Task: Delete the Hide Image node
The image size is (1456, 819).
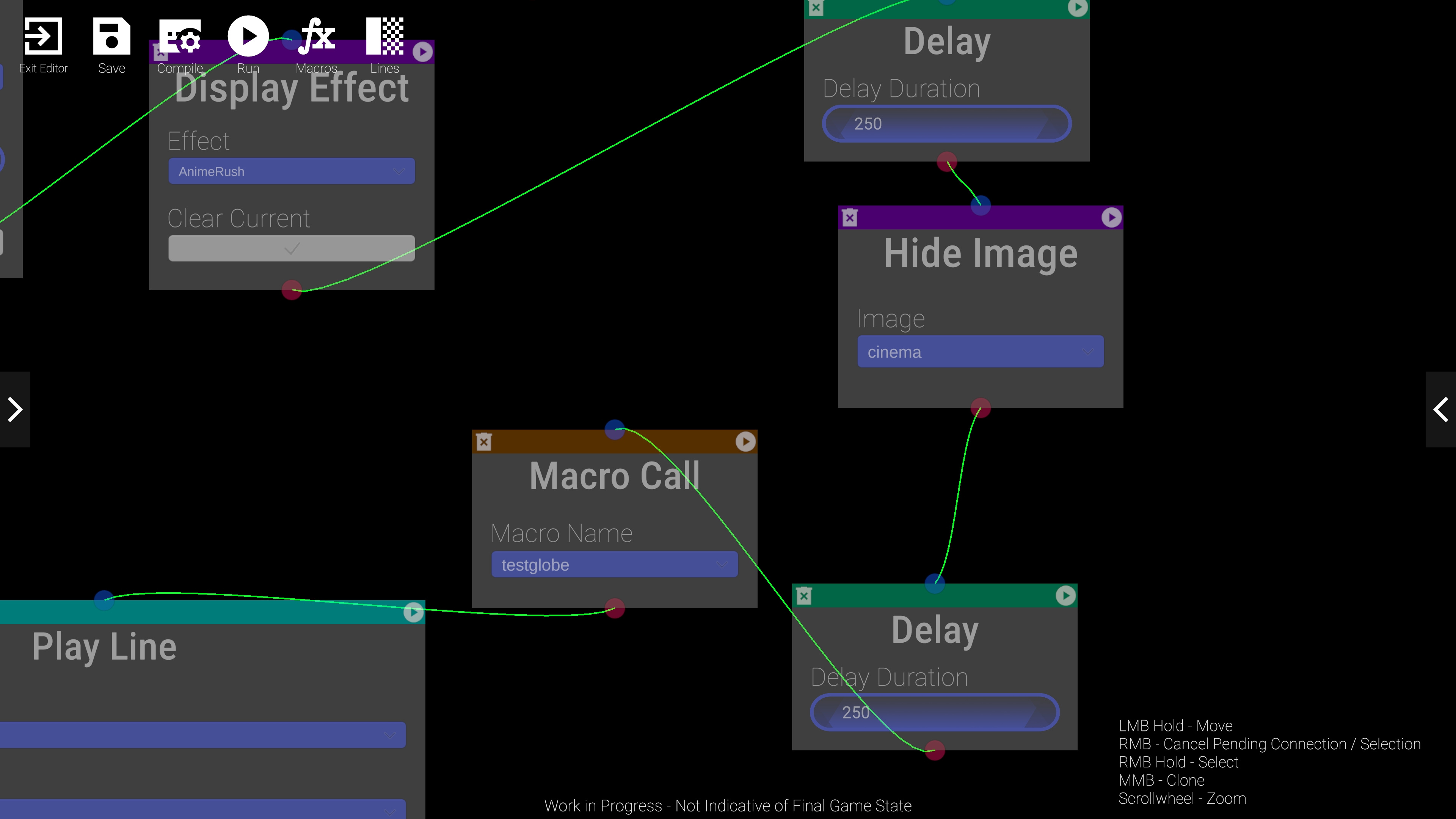Action: click(850, 218)
